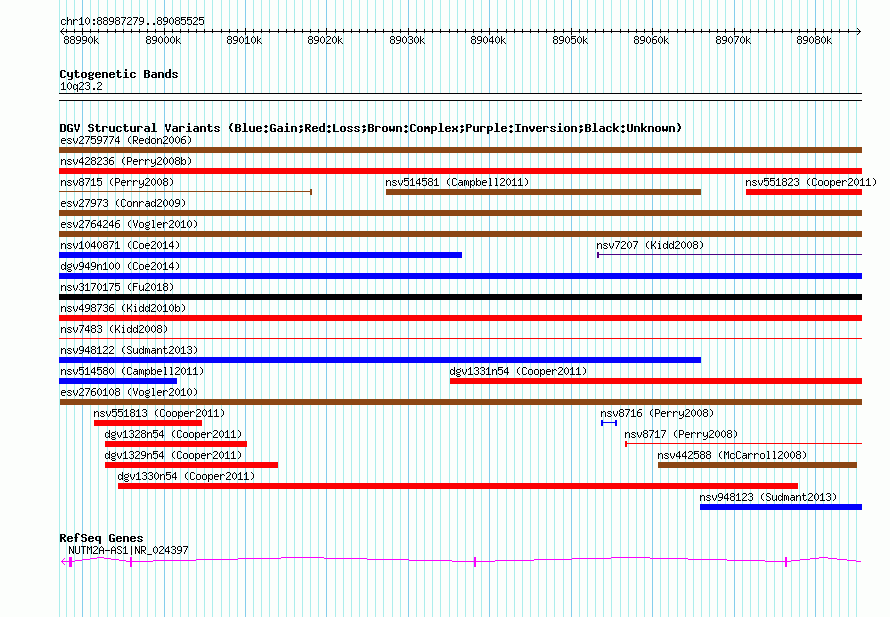Open nsv7207 (Kidd2008) inversion label
The width and height of the screenshot is (890, 617).
(x=650, y=245)
